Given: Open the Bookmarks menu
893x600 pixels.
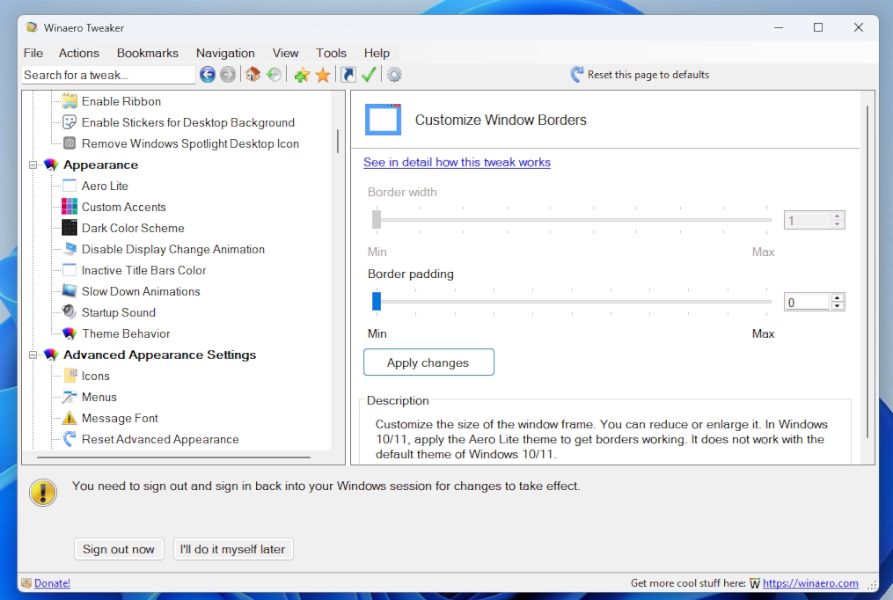Looking at the screenshot, I should (x=147, y=53).
